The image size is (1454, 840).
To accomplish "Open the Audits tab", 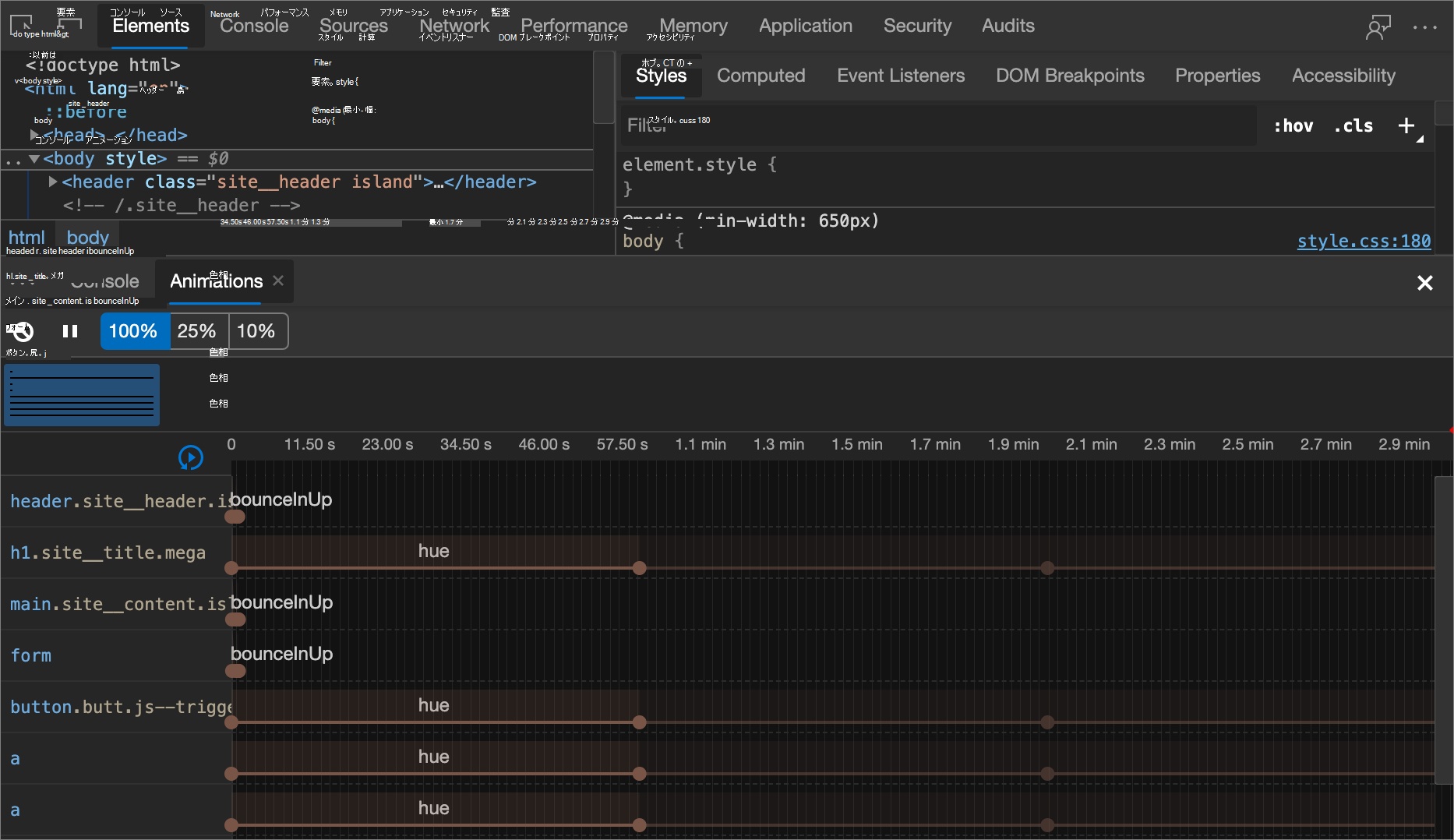I will pos(1008,26).
